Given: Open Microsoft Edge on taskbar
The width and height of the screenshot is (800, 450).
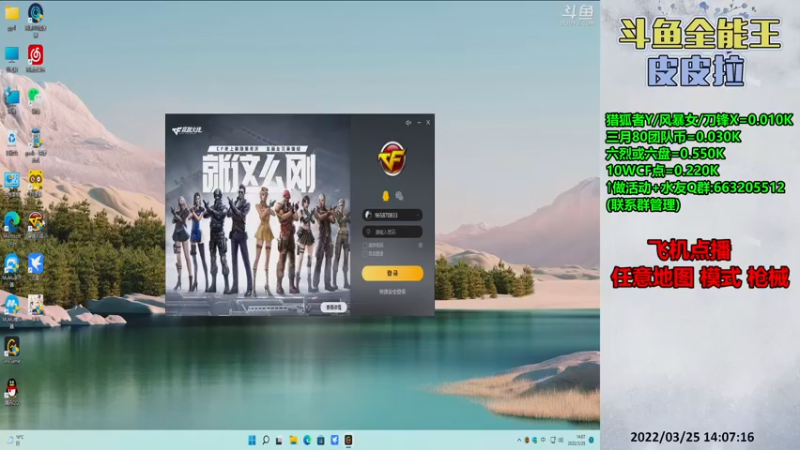Looking at the screenshot, I should (x=307, y=440).
